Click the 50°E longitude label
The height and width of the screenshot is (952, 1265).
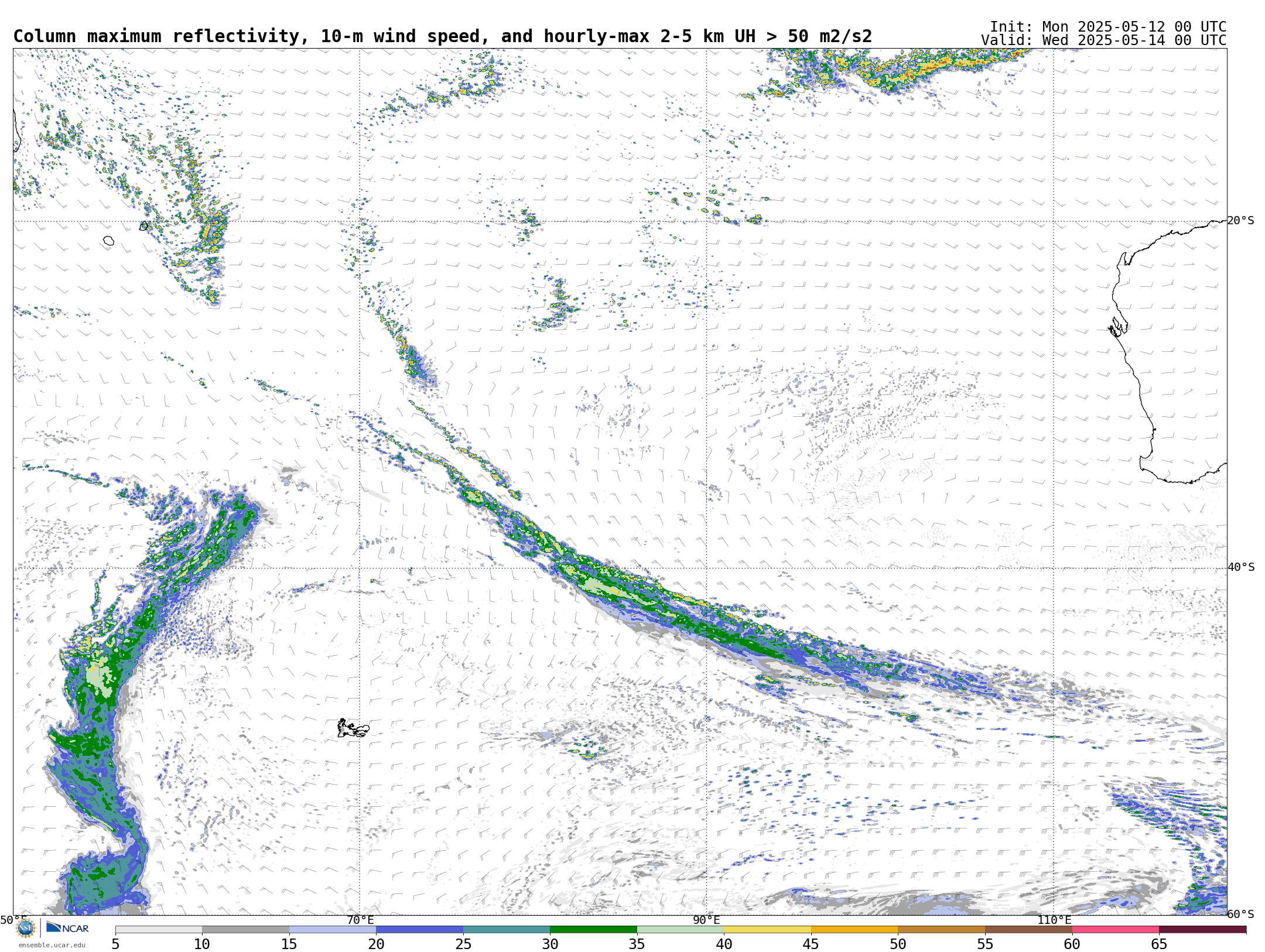13,920
